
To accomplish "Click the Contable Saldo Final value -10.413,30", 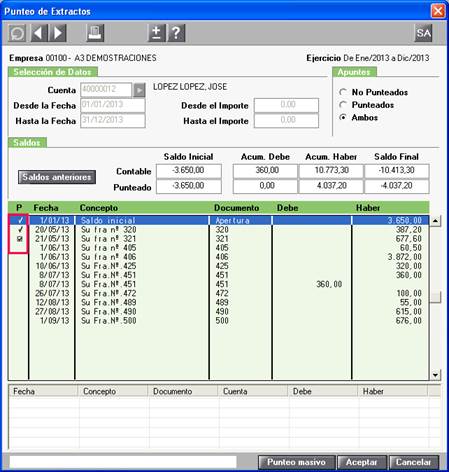I will tap(397, 171).
